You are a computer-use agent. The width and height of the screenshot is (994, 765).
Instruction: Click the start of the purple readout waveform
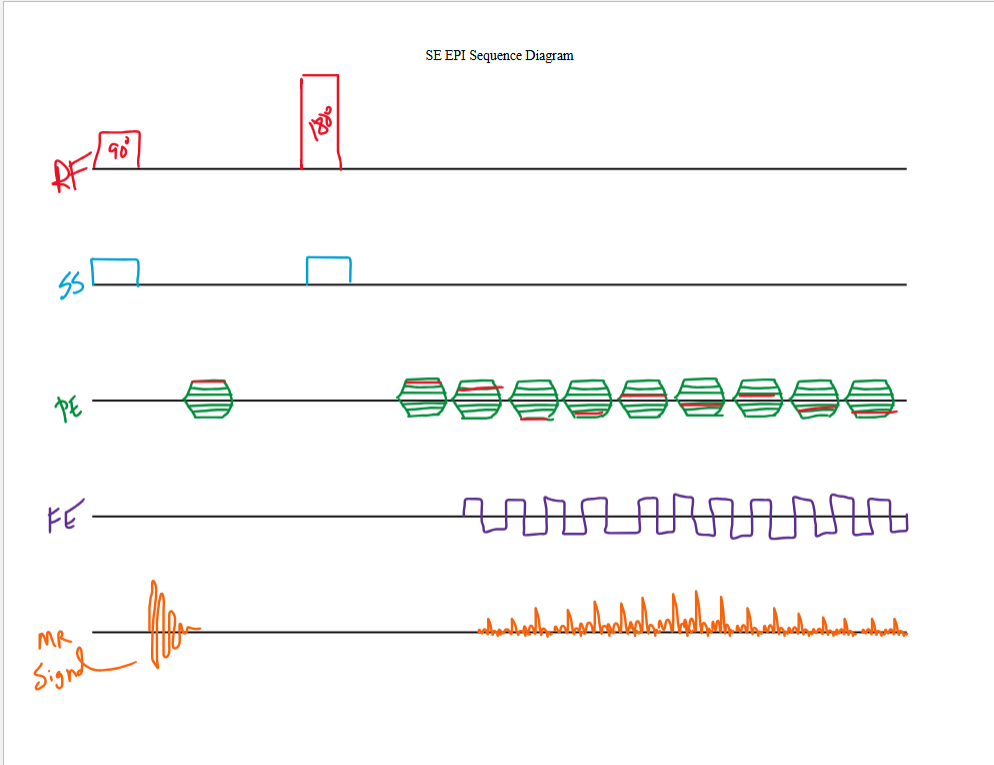pos(467,508)
